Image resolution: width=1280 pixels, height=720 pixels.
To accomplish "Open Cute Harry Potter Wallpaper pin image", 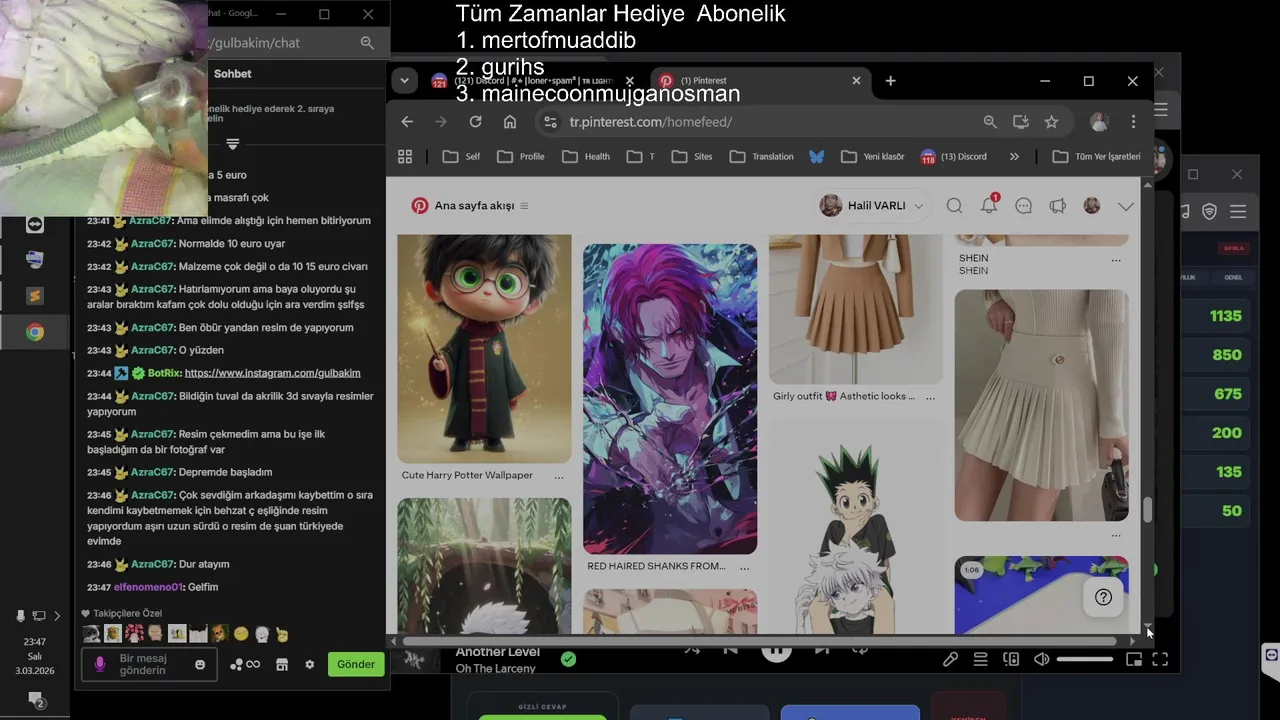I will pyautogui.click(x=484, y=348).
